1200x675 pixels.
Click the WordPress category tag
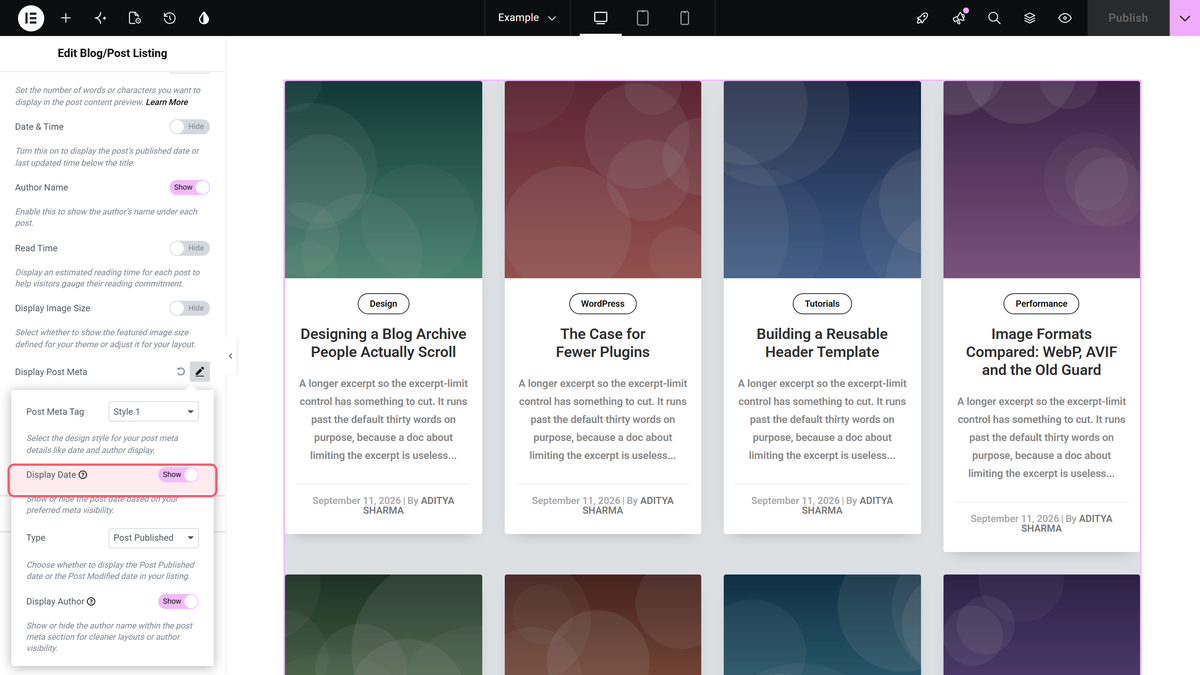click(603, 304)
